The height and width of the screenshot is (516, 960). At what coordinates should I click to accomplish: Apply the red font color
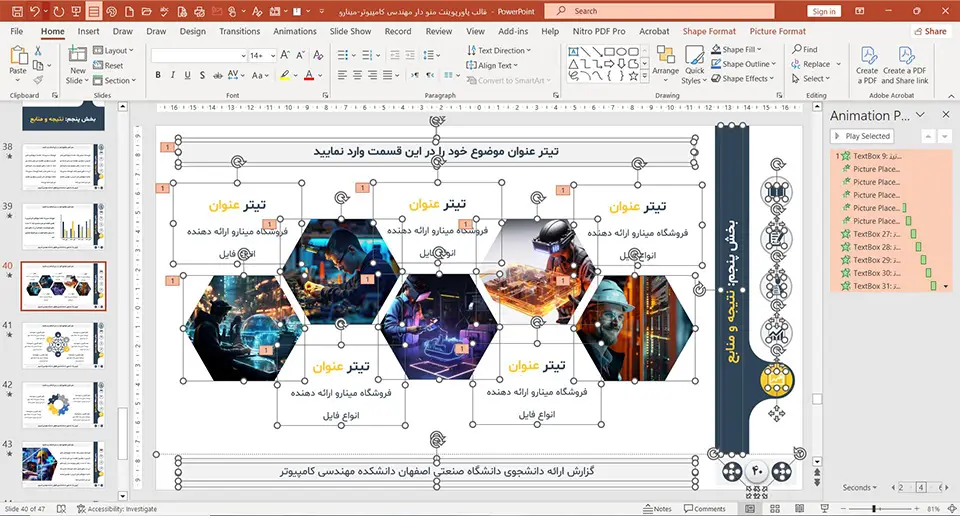[309, 75]
